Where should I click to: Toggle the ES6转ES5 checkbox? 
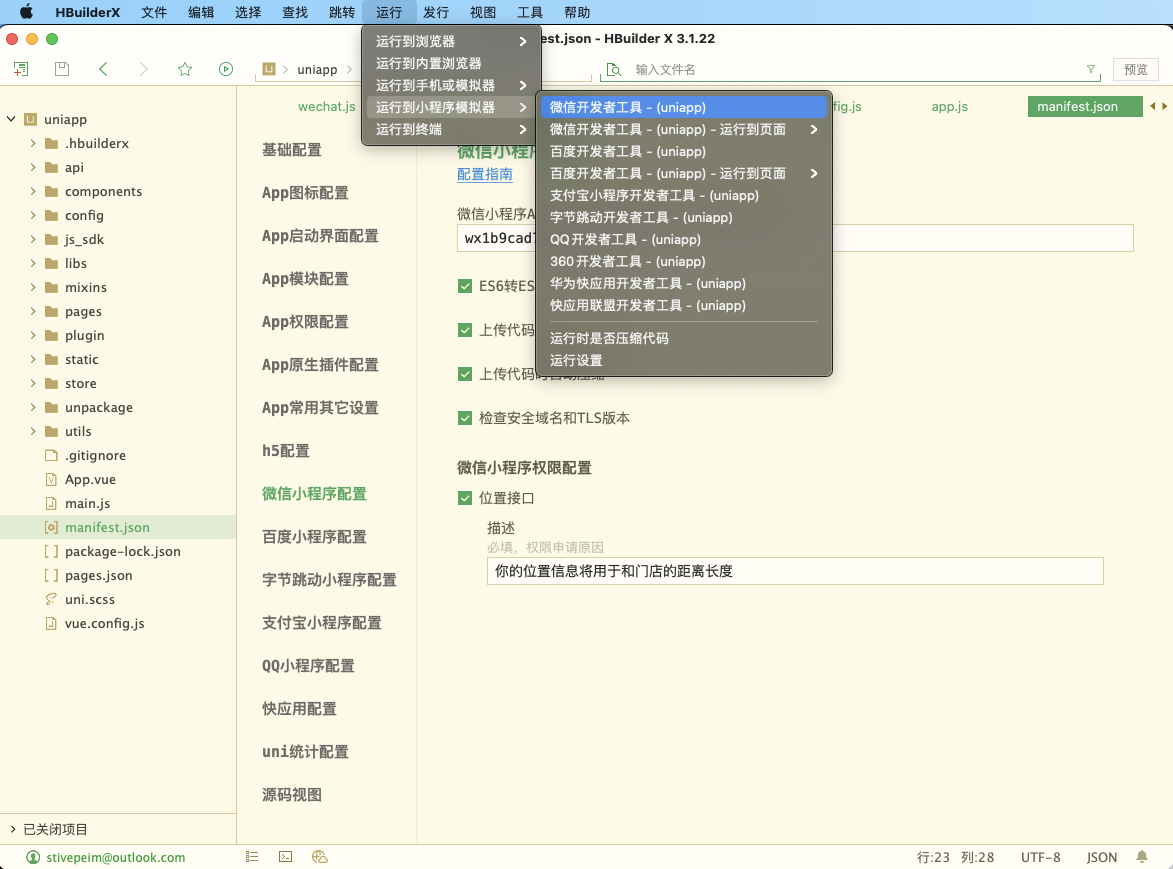(465, 286)
